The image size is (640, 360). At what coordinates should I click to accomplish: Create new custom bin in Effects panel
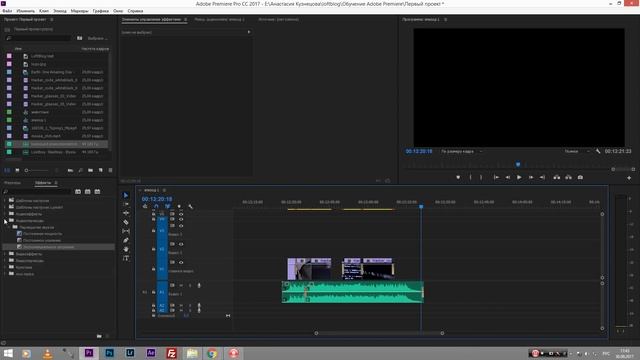(x=99, y=336)
